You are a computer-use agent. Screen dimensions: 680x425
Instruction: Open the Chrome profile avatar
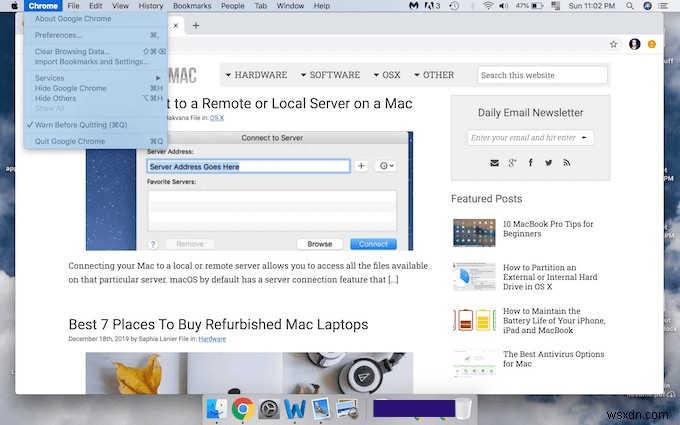(634, 44)
